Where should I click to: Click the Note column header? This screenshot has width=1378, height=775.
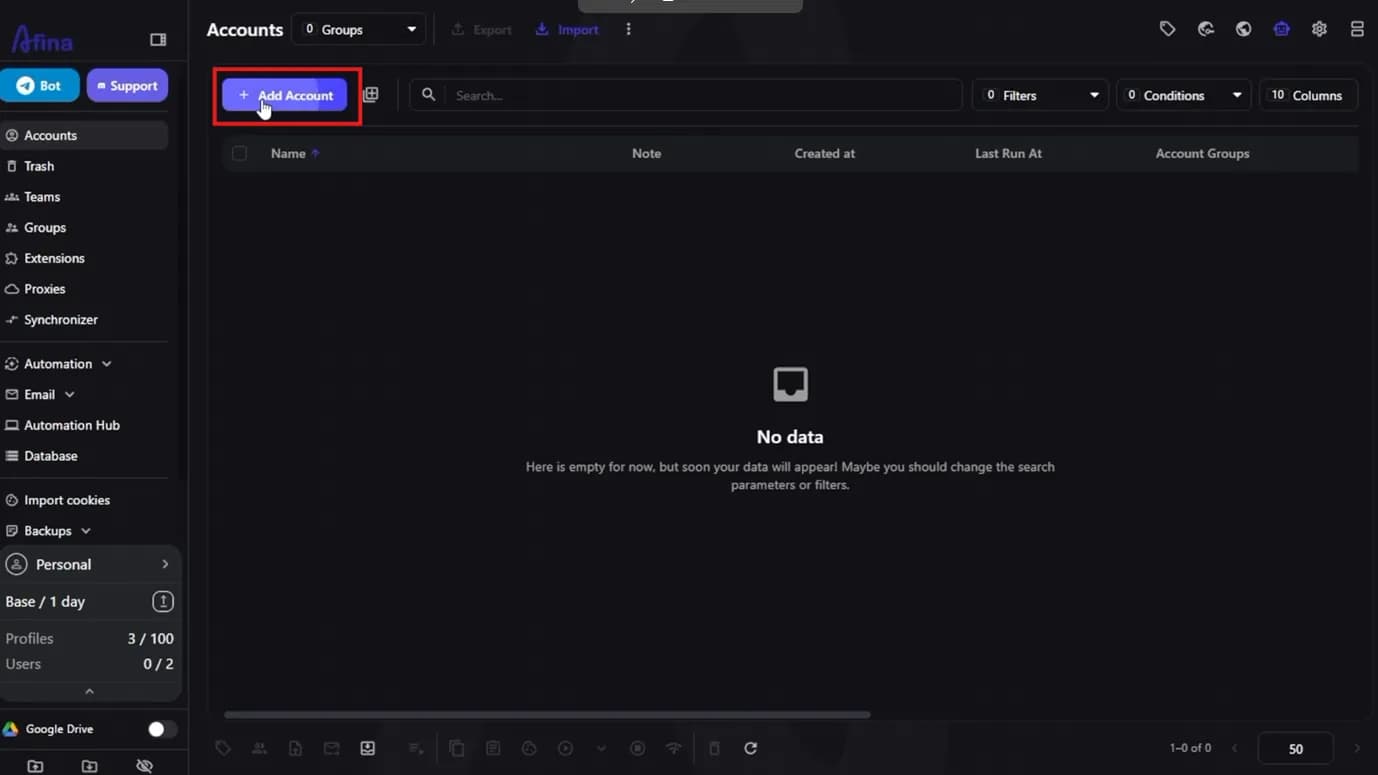coord(646,153)
